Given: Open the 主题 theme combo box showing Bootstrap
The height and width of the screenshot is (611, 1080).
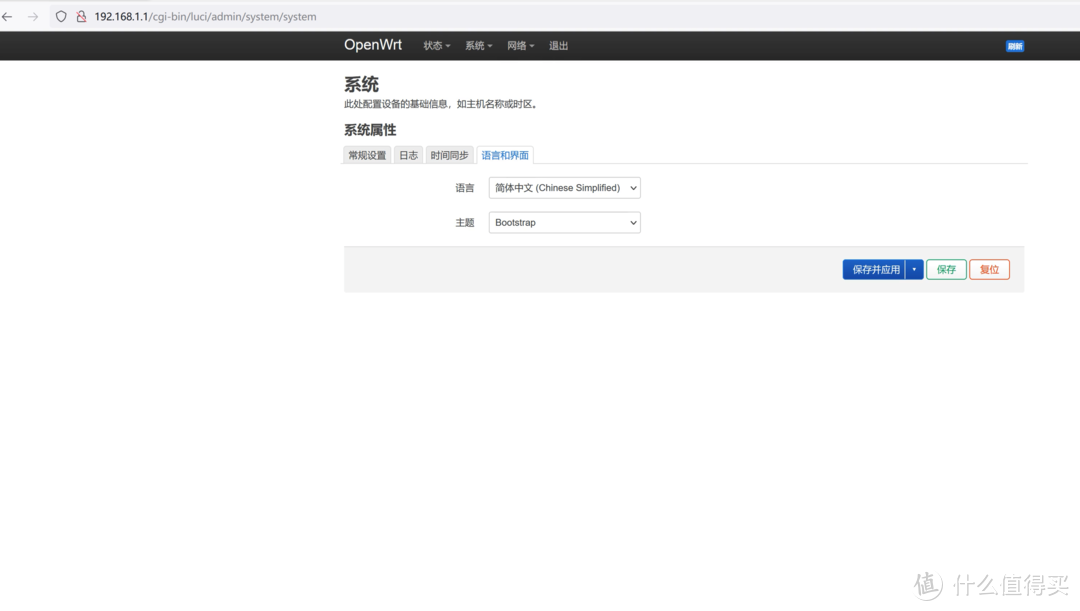Looking at the screenshot, I should pyautogui.click(x=563, y=222).
